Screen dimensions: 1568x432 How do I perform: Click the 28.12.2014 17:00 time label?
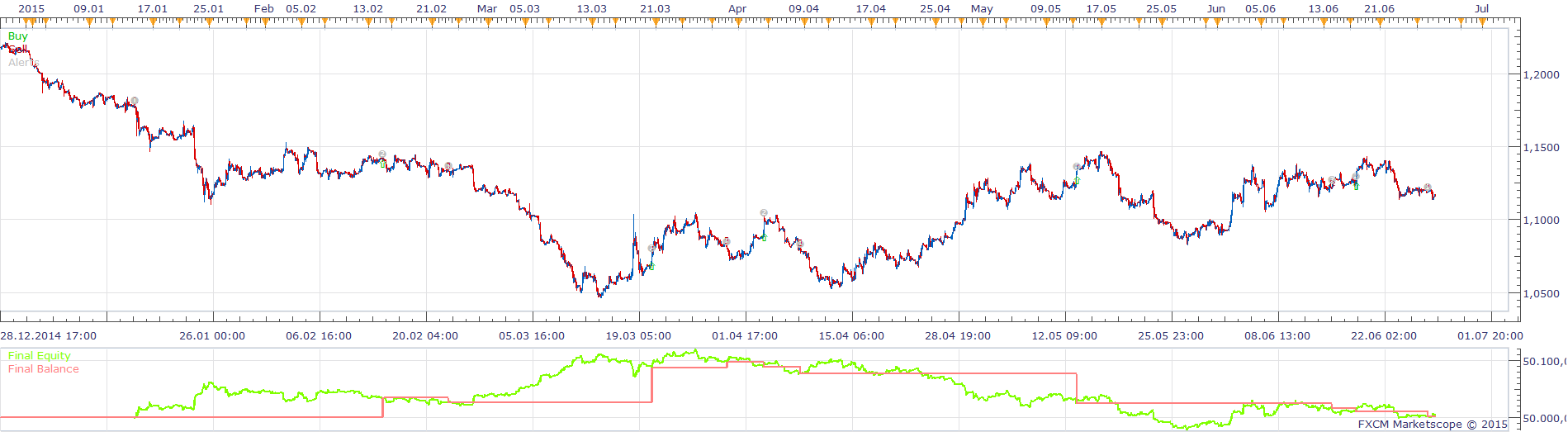(49, 336)
